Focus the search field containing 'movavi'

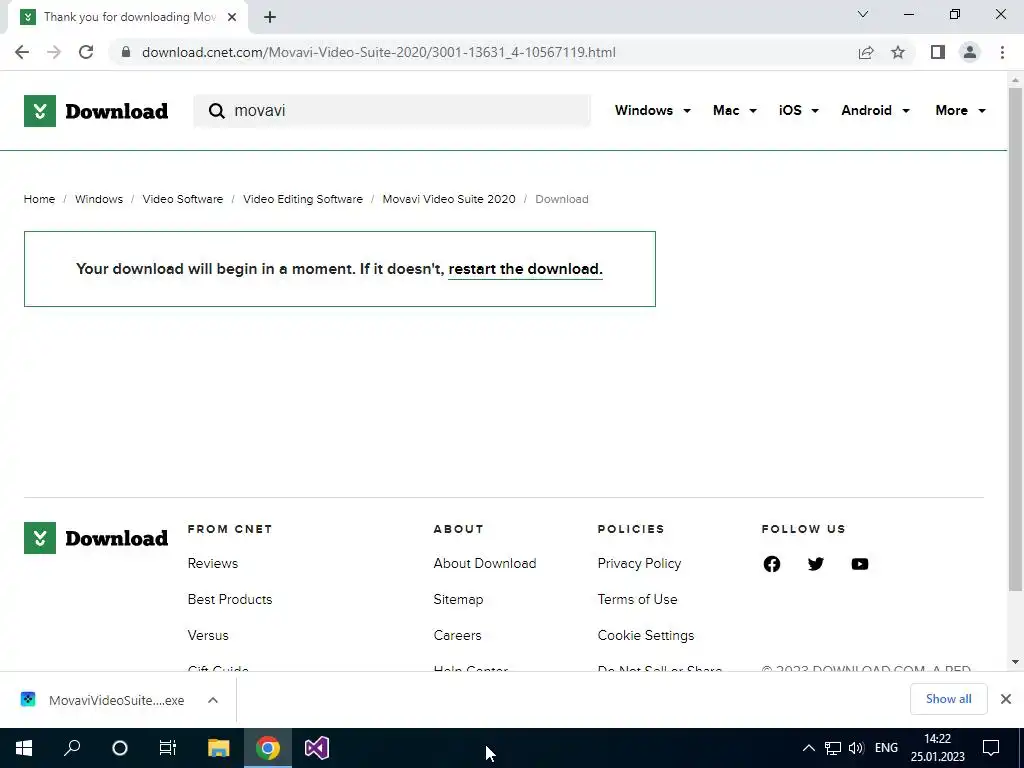tap(392, 111)
